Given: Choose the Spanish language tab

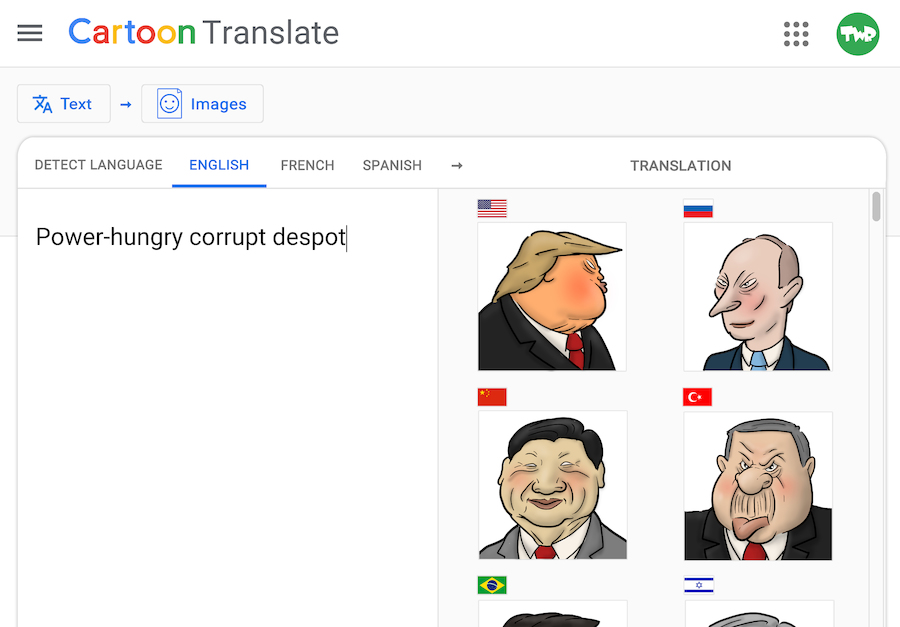Looking at the screenshot, I should point(392,165).
